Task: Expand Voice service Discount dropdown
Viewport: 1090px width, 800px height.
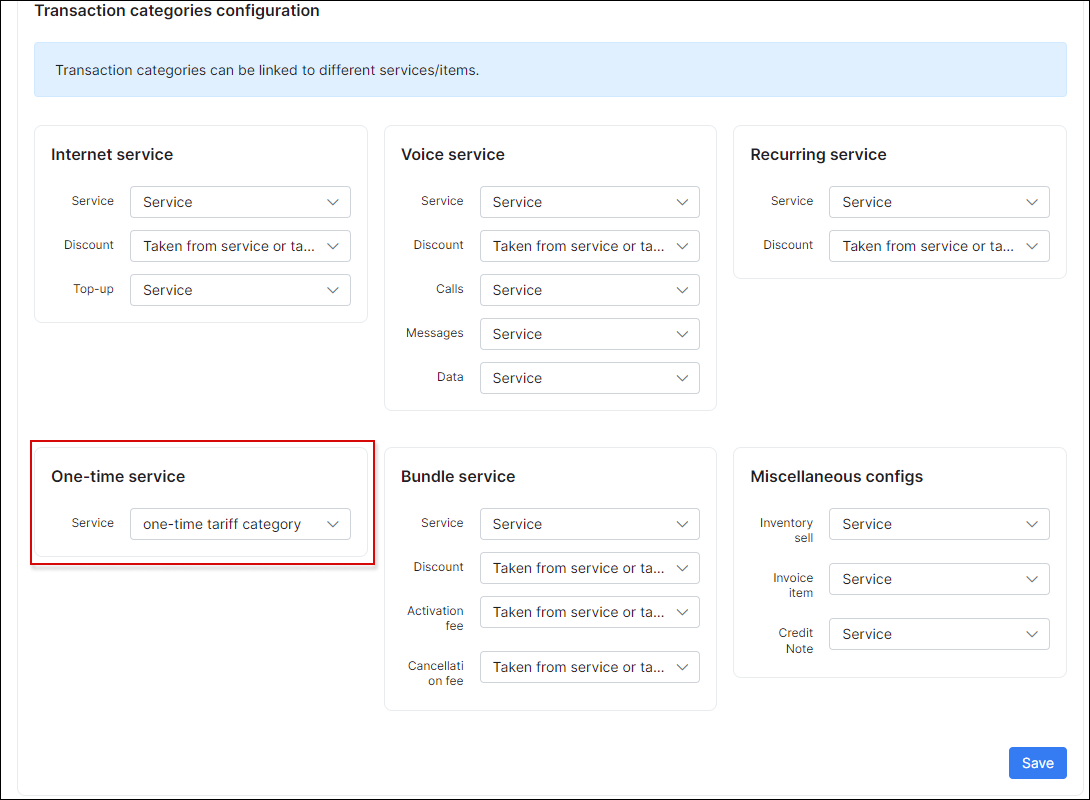Action: coord(589,246)
